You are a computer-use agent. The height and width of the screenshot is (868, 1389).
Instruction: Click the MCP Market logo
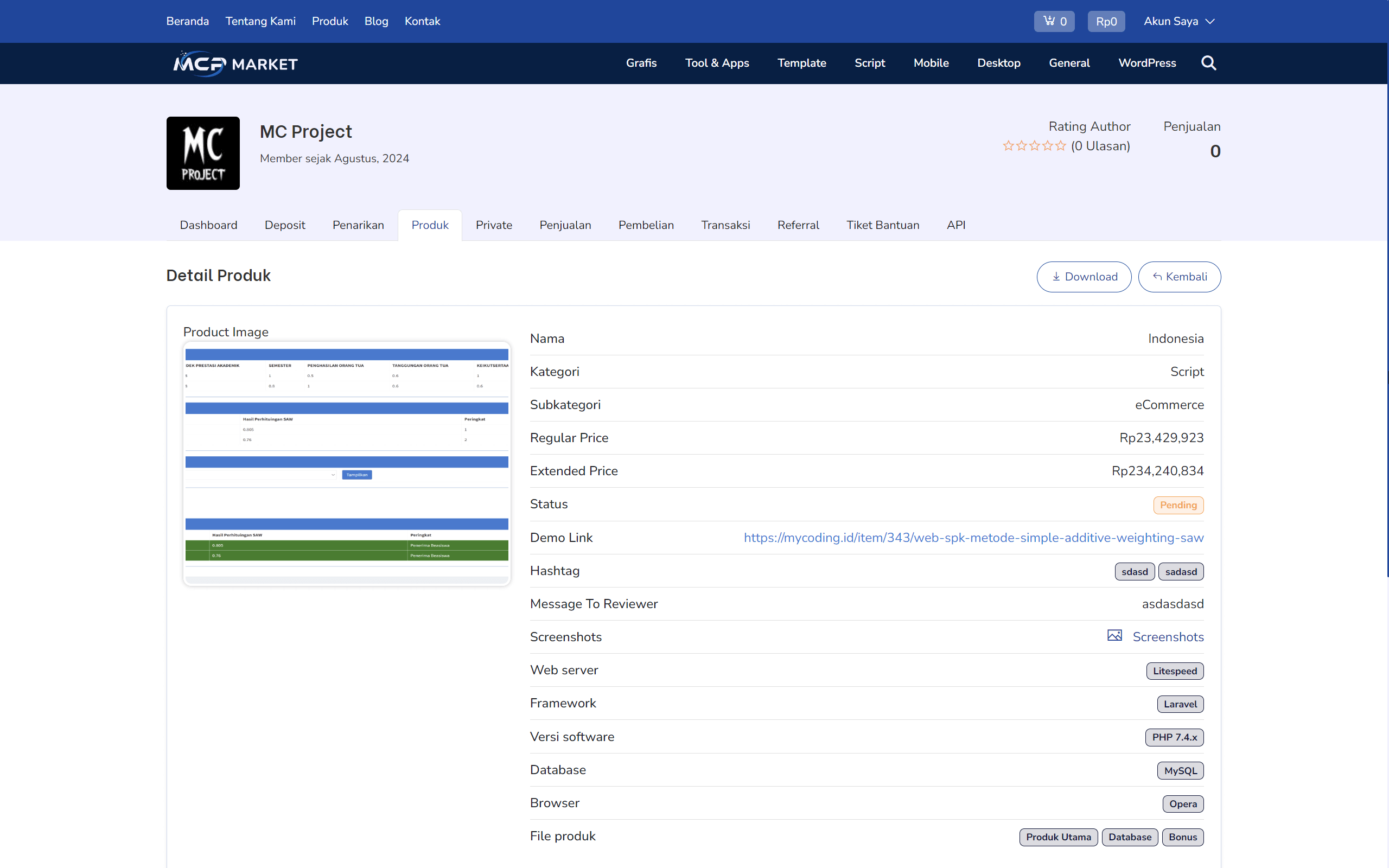[x=234, y=63]
